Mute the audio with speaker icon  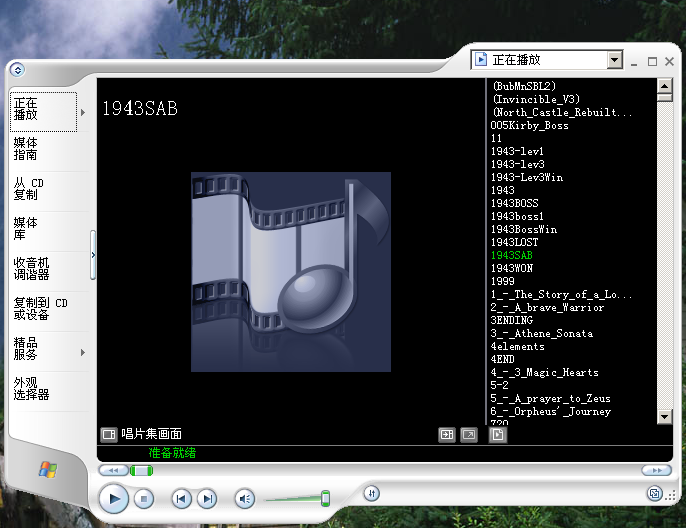pyautogui.click(x=245, y=498)
